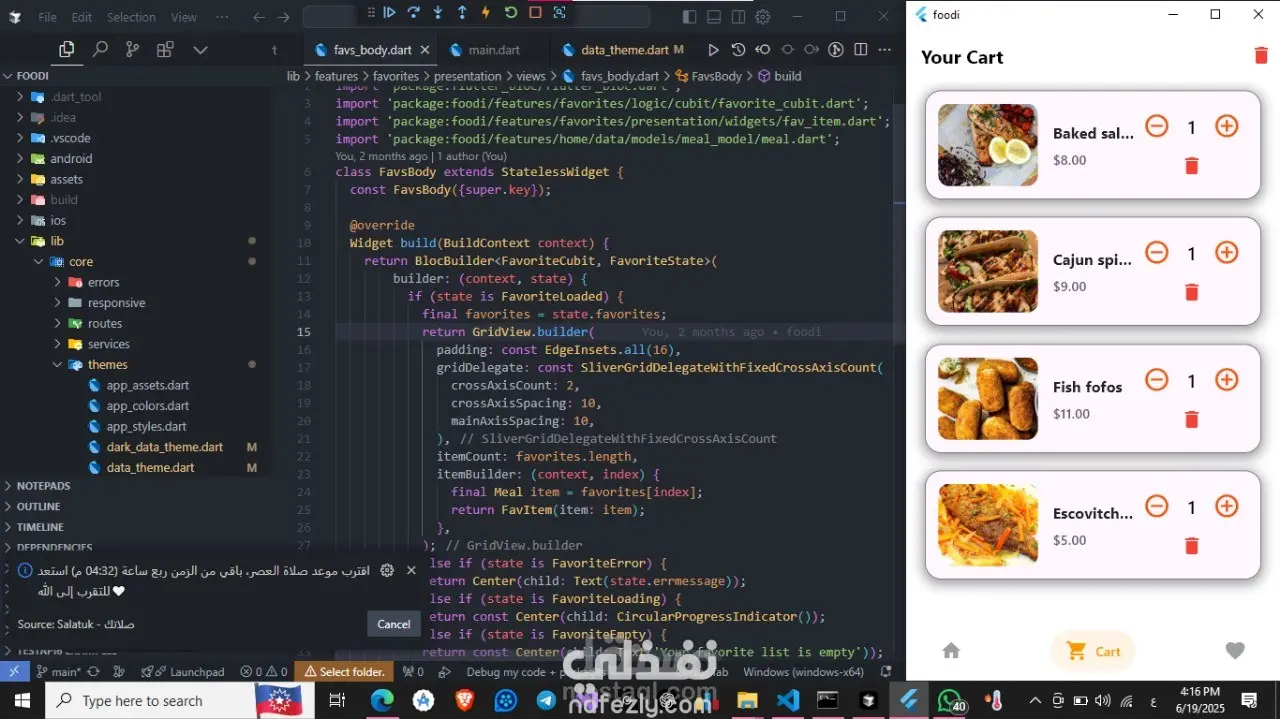
Task: Open the Selection menu
Action: tap(131, 17)
